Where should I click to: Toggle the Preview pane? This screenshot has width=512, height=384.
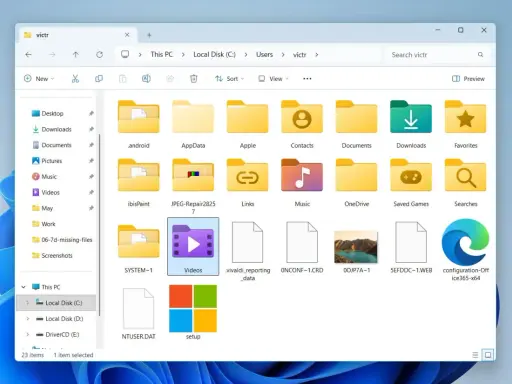(468, 79)
